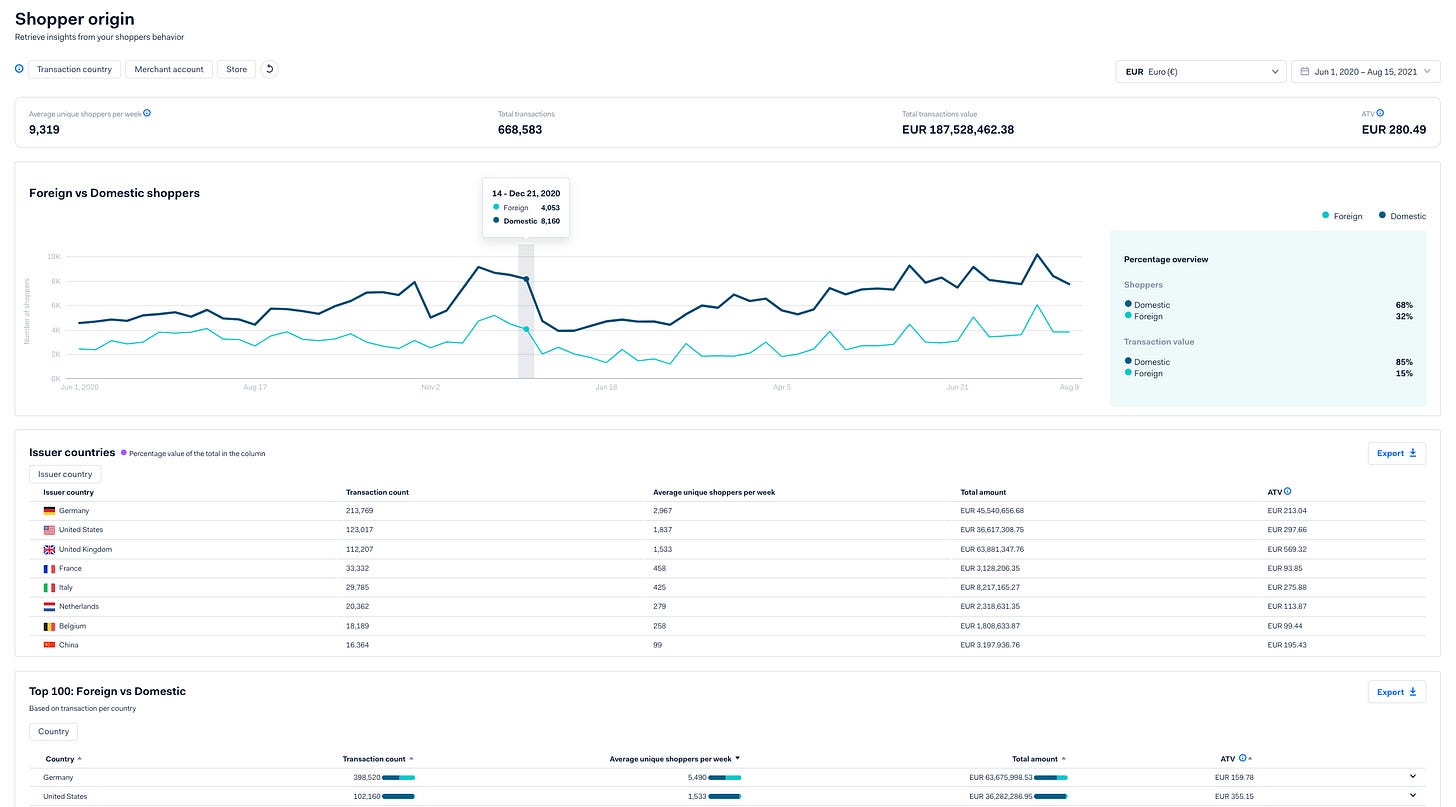Click the Domestic data point on Dec 14 in chart
This screenshot has width=1456, height=807.
[526, 279]
